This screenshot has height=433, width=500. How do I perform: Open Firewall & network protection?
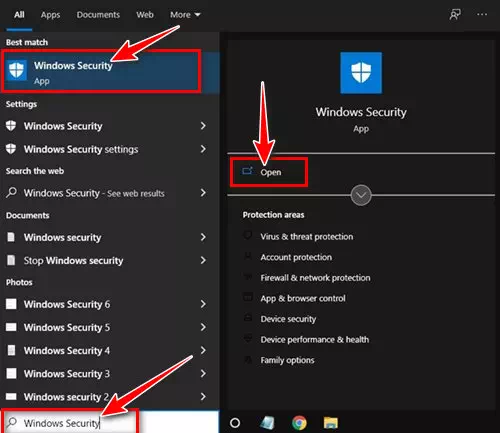pos(315,278)
